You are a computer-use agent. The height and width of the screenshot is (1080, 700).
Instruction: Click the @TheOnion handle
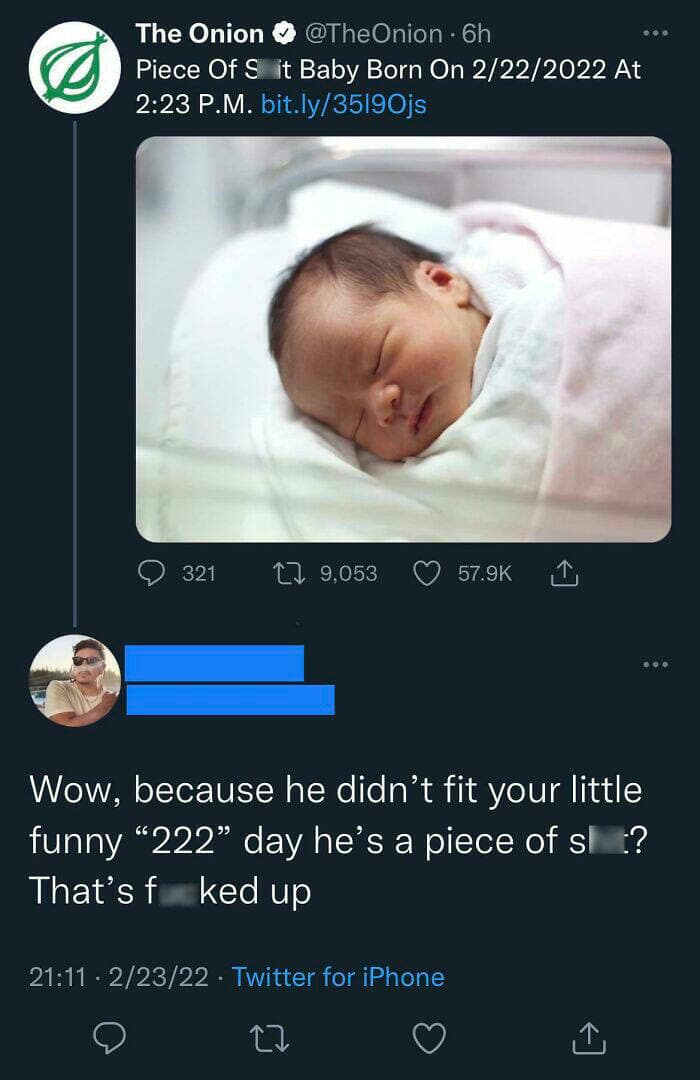371,34
